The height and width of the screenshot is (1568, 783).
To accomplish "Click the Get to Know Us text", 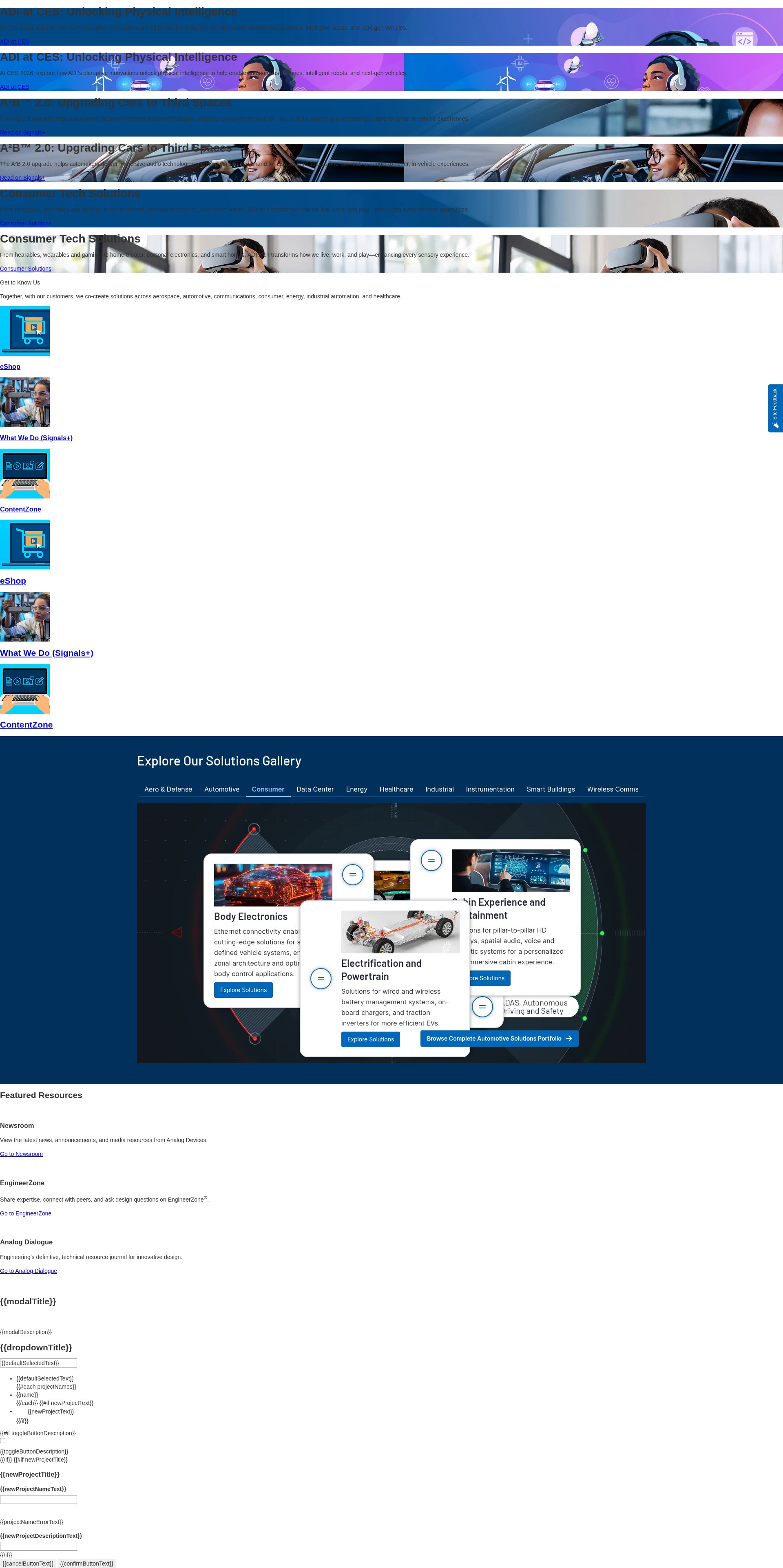I will [x=20, y=282].
